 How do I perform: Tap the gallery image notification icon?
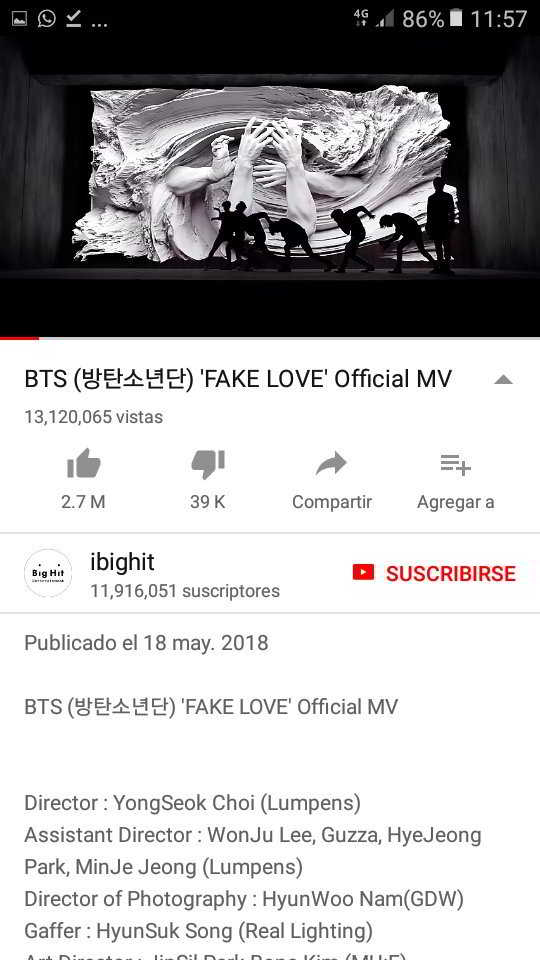click(x=20, y=19)
